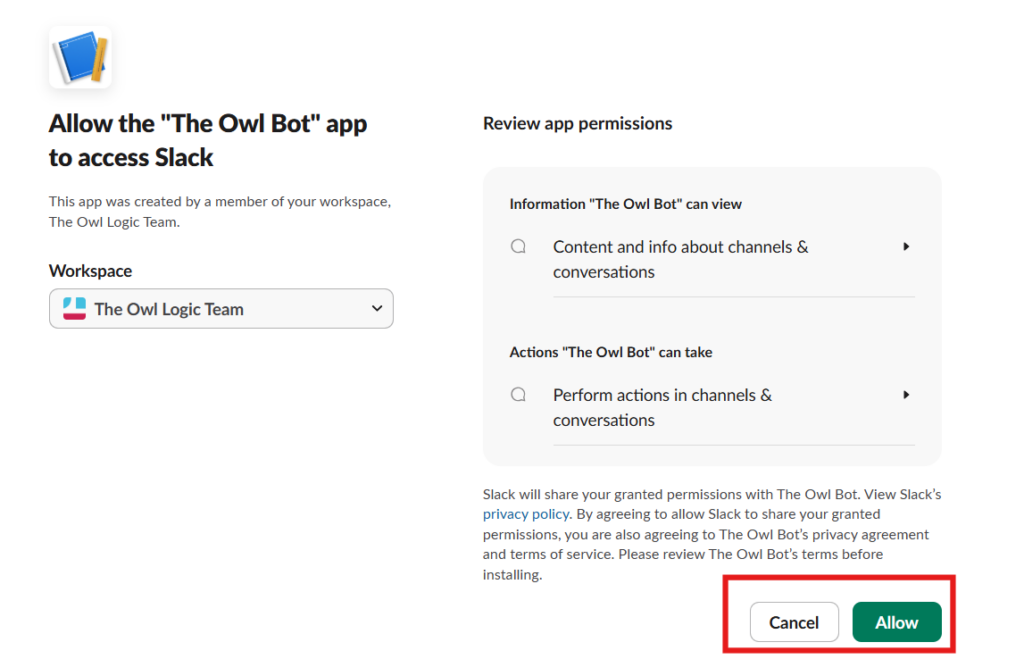Click the Review app permissions heading
The height and width of the screenshot is (659, 1024).
578,123
